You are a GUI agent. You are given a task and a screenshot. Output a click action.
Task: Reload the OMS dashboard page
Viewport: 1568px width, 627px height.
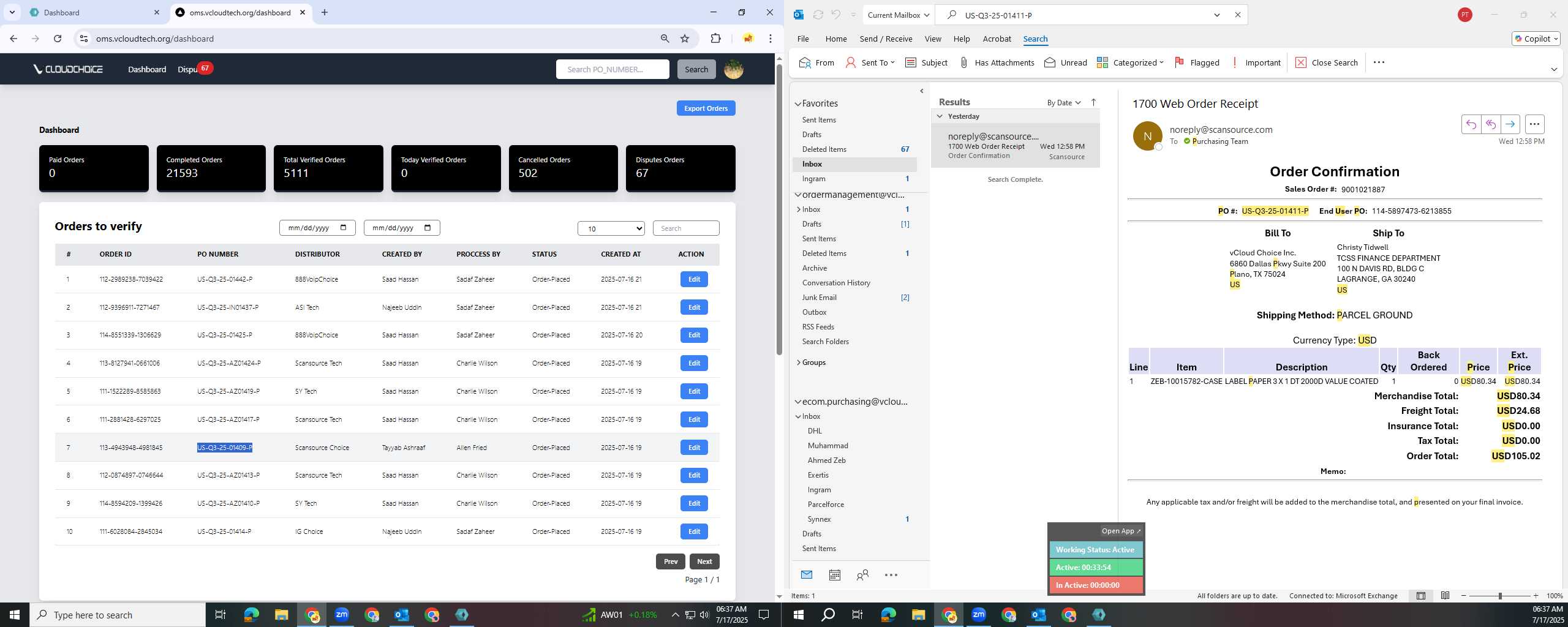(58, 39)
